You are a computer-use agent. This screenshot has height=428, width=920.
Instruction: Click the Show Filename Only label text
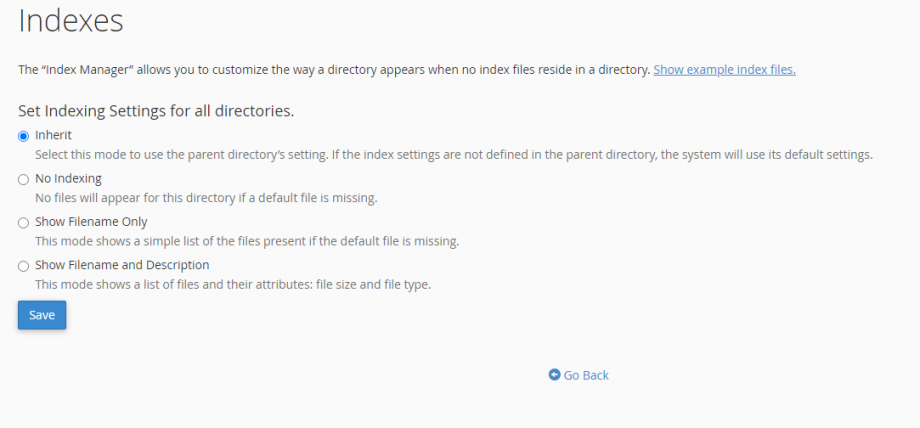coord(91,222)
